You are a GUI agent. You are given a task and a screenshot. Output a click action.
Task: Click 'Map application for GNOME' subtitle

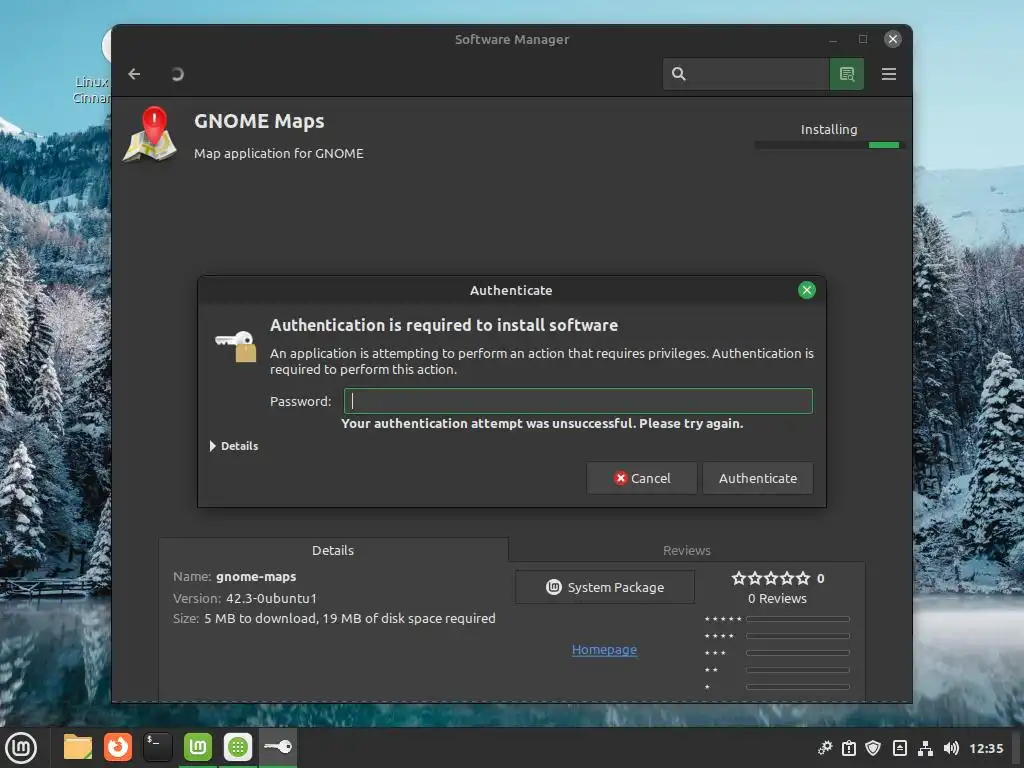pos(279,153)
